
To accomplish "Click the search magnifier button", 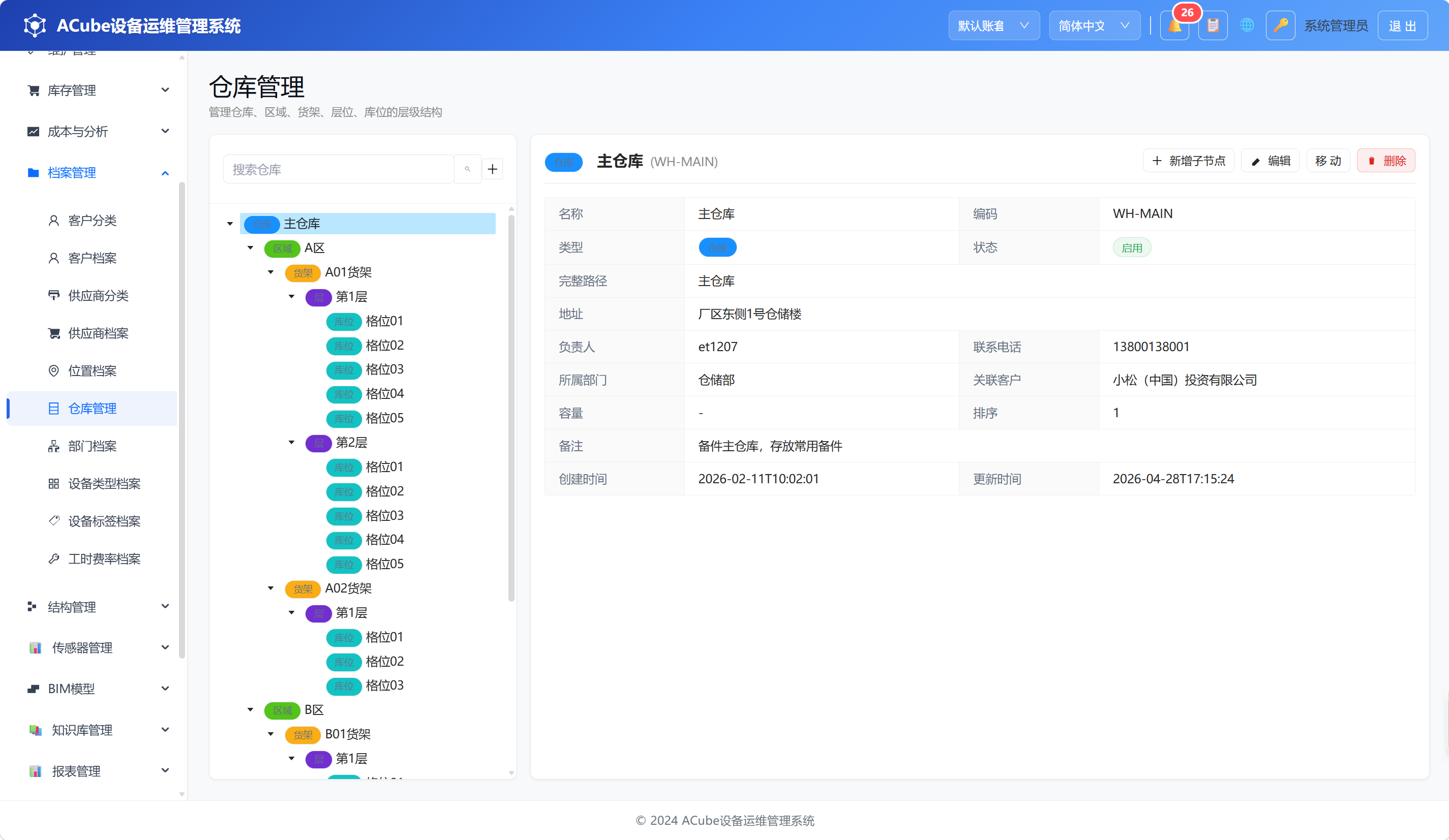I will coord(467,169).
